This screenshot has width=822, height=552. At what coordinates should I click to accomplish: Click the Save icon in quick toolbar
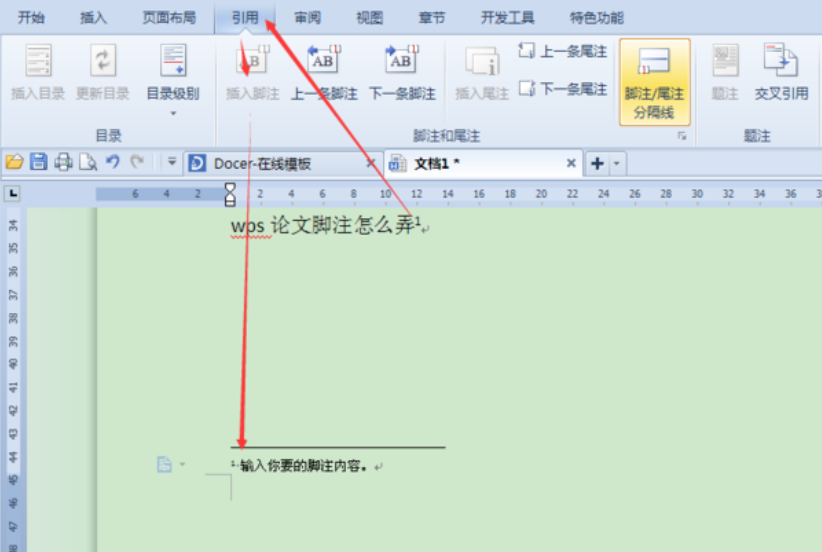38,162
